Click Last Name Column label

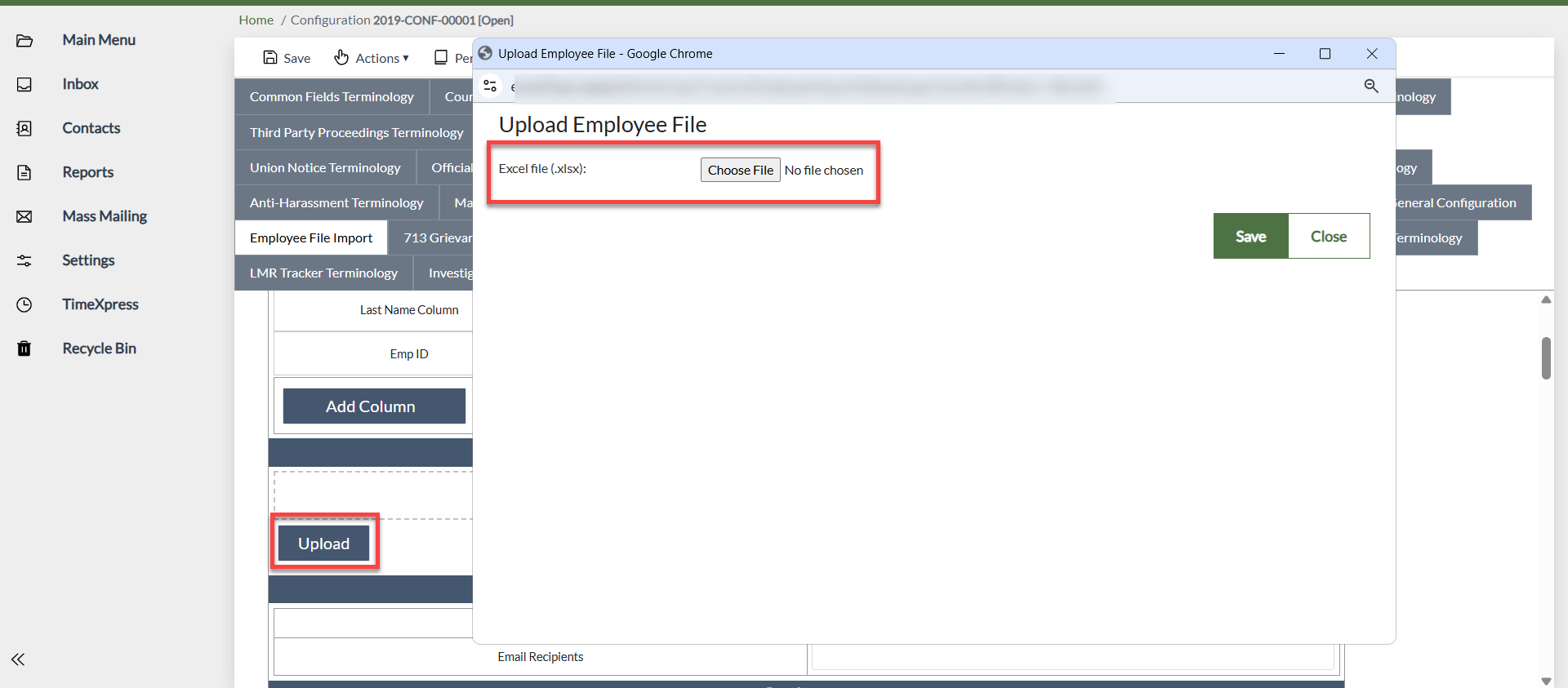coord(409,310)
